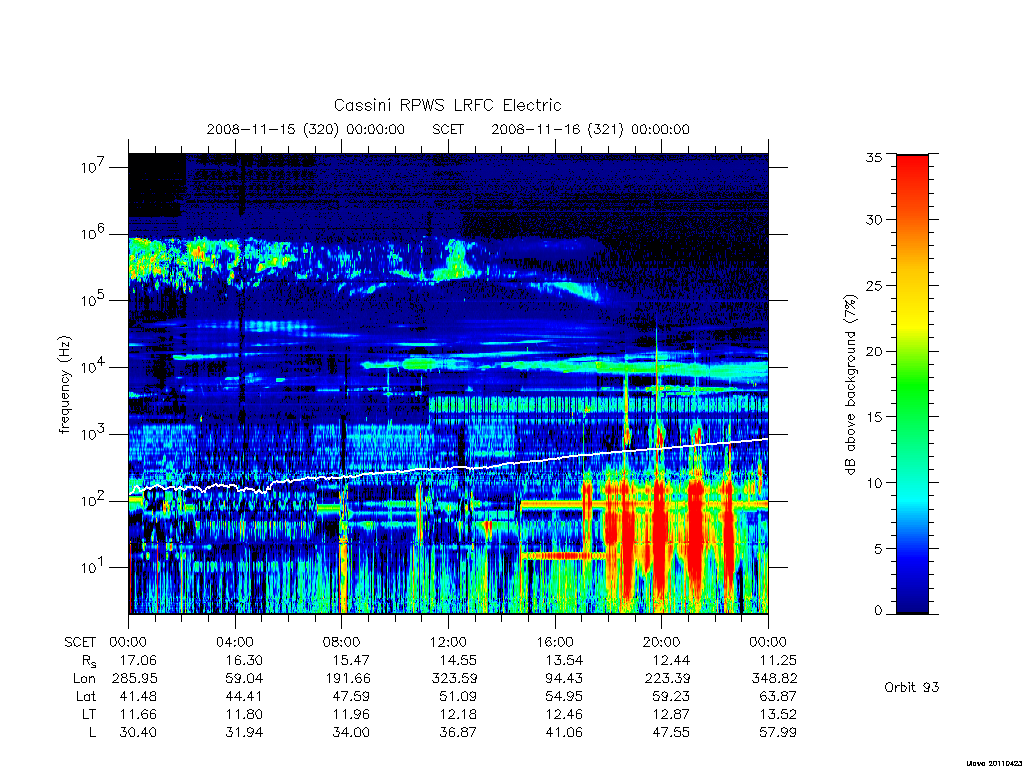Click the 10^5 frequency tick label
1024x768 pixels.
pyautogui.click(x=93, y=298)
